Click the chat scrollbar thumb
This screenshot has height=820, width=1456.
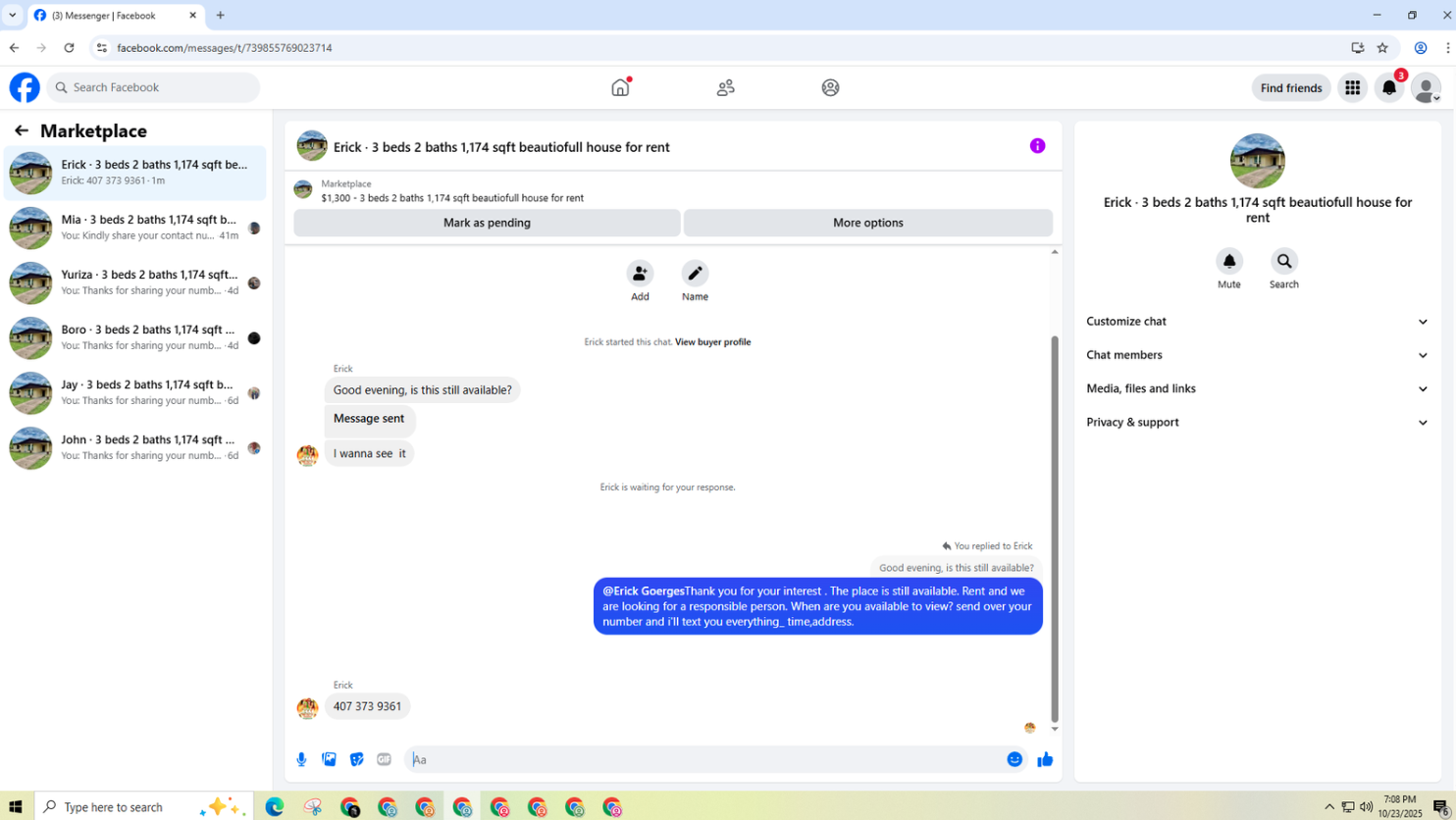pos(1055,529)
